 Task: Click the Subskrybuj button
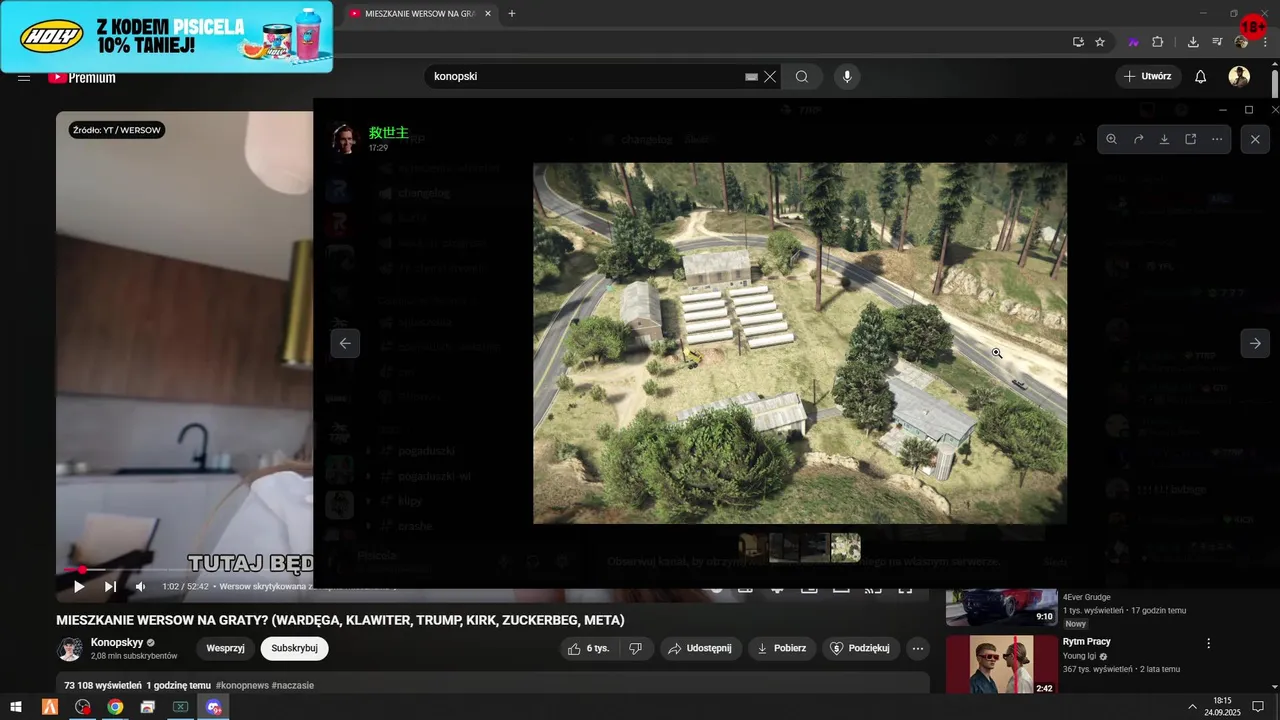(294, 648)
